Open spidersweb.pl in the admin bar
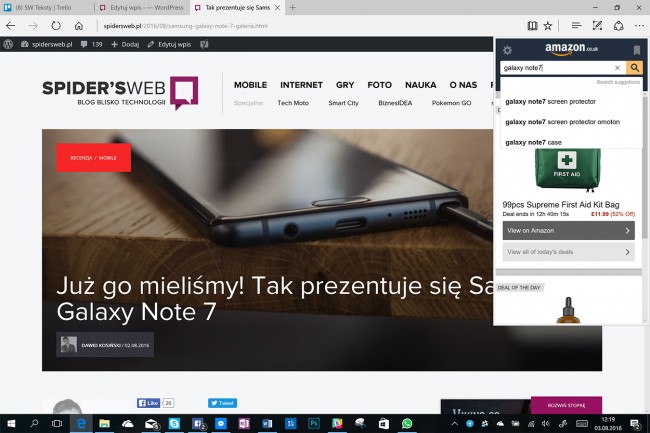This screenshot has width=650, height=433. pos(46,44)
